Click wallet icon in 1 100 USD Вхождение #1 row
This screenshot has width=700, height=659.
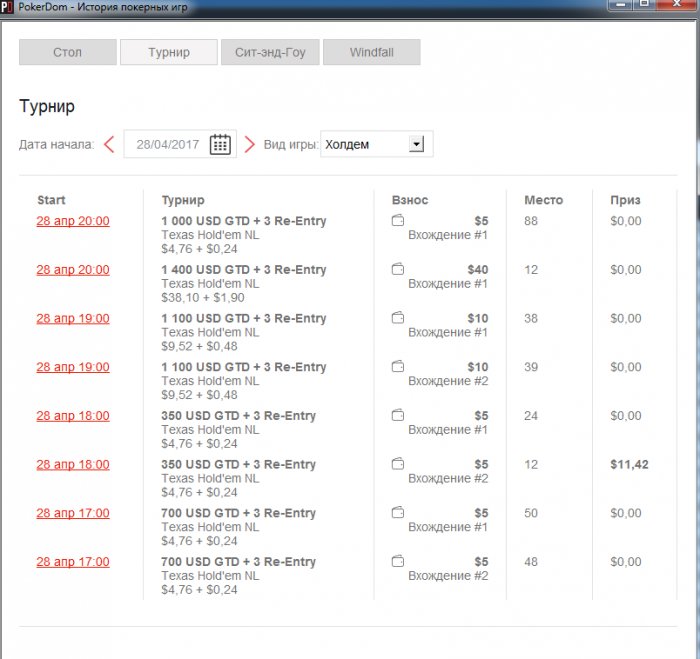coord(398,318)
